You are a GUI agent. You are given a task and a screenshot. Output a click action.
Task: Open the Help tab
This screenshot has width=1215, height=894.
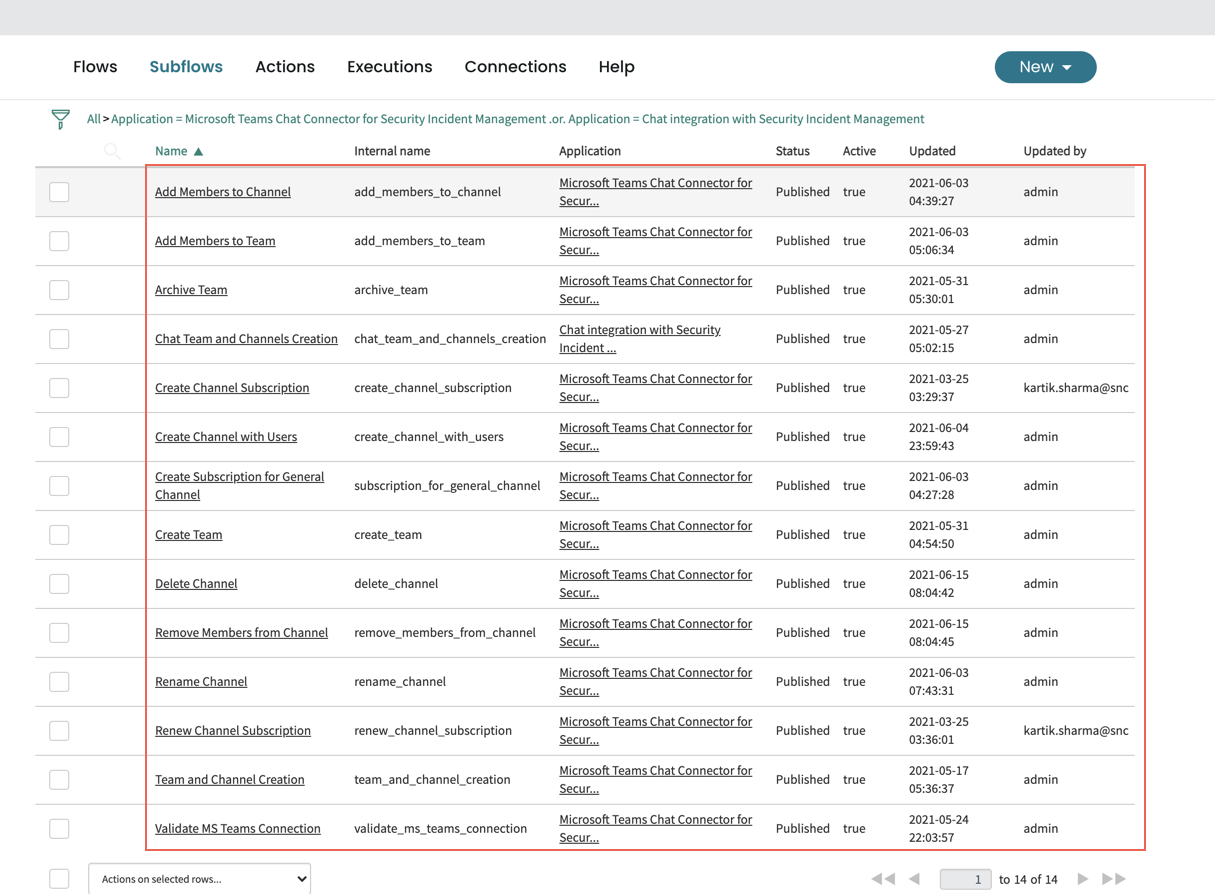(x=617, y=67)
